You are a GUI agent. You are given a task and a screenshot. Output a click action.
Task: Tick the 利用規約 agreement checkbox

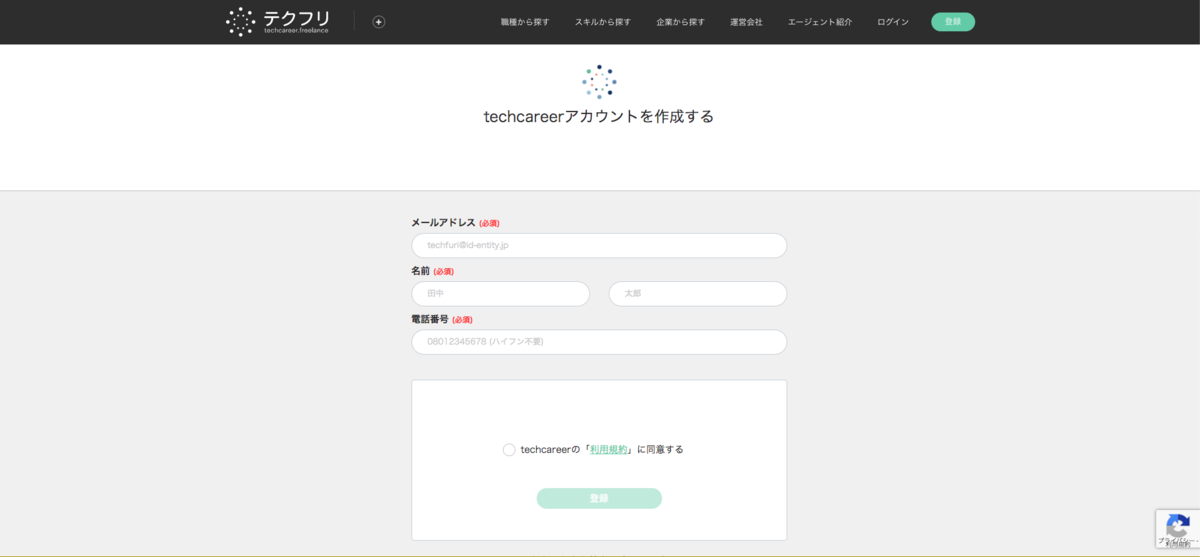(509, 450)
